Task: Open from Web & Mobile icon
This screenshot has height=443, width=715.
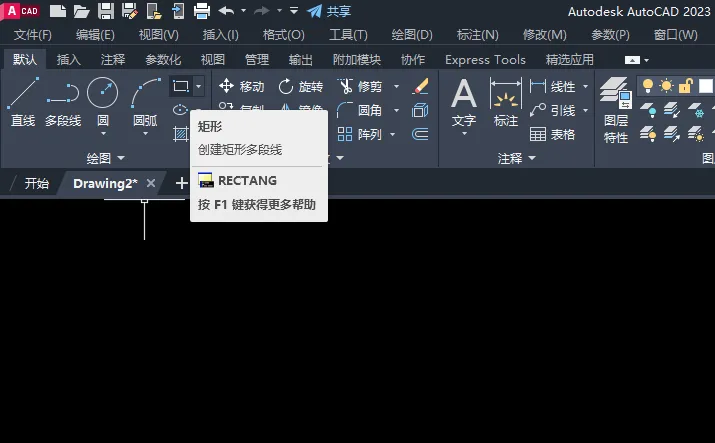Action: 154,11
